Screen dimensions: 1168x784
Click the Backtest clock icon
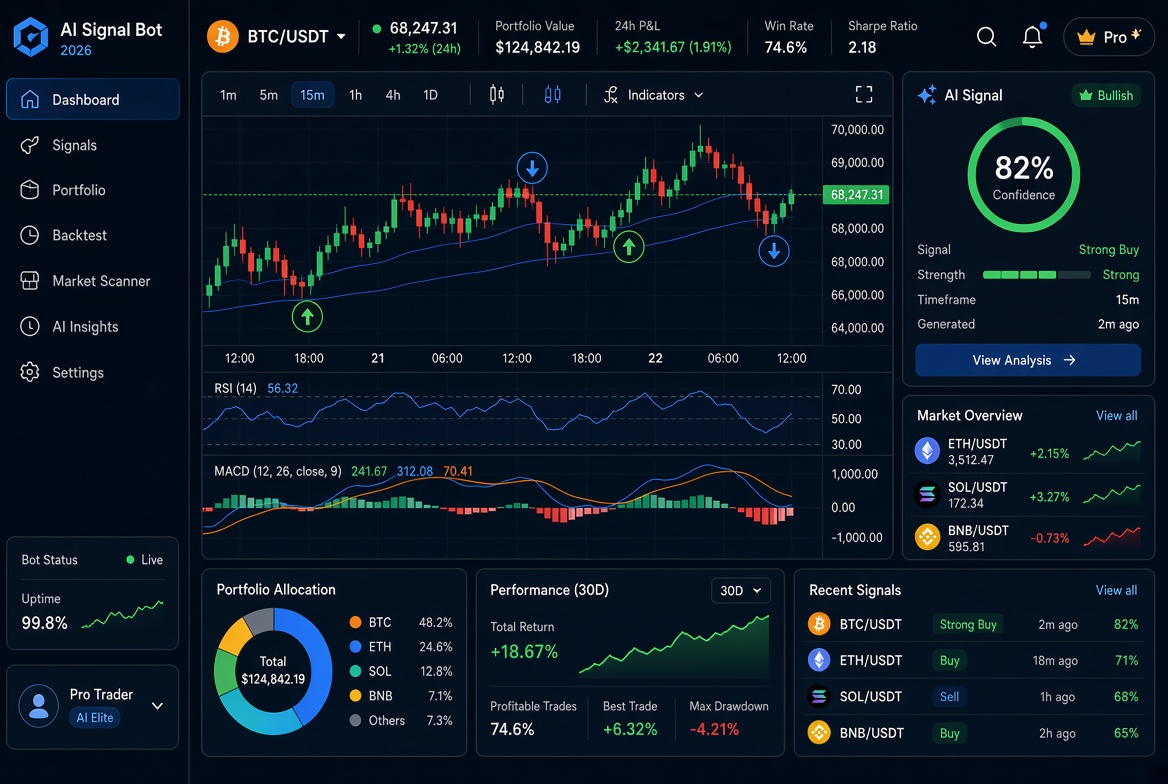point(30,235)
